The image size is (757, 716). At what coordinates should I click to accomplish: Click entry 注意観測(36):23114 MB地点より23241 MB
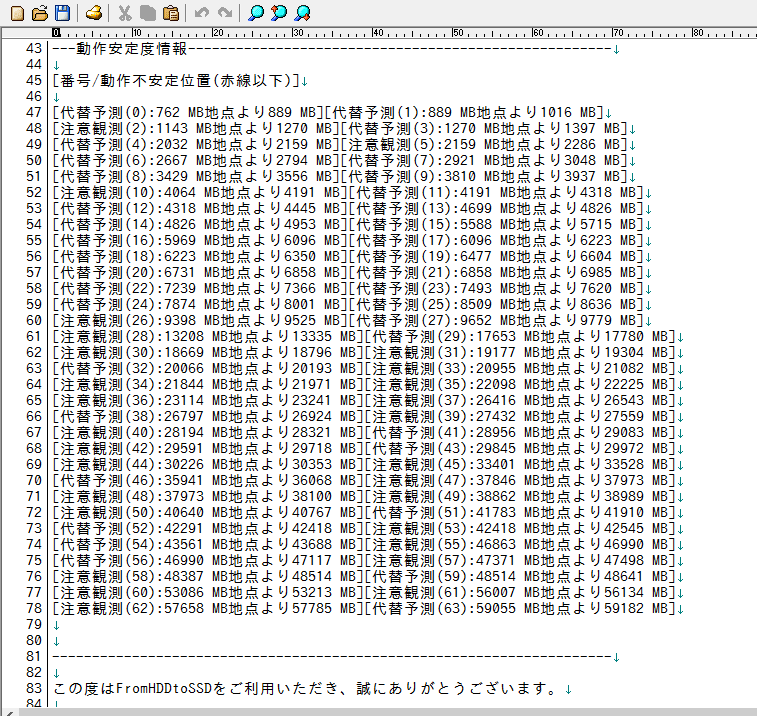(208, 400)
